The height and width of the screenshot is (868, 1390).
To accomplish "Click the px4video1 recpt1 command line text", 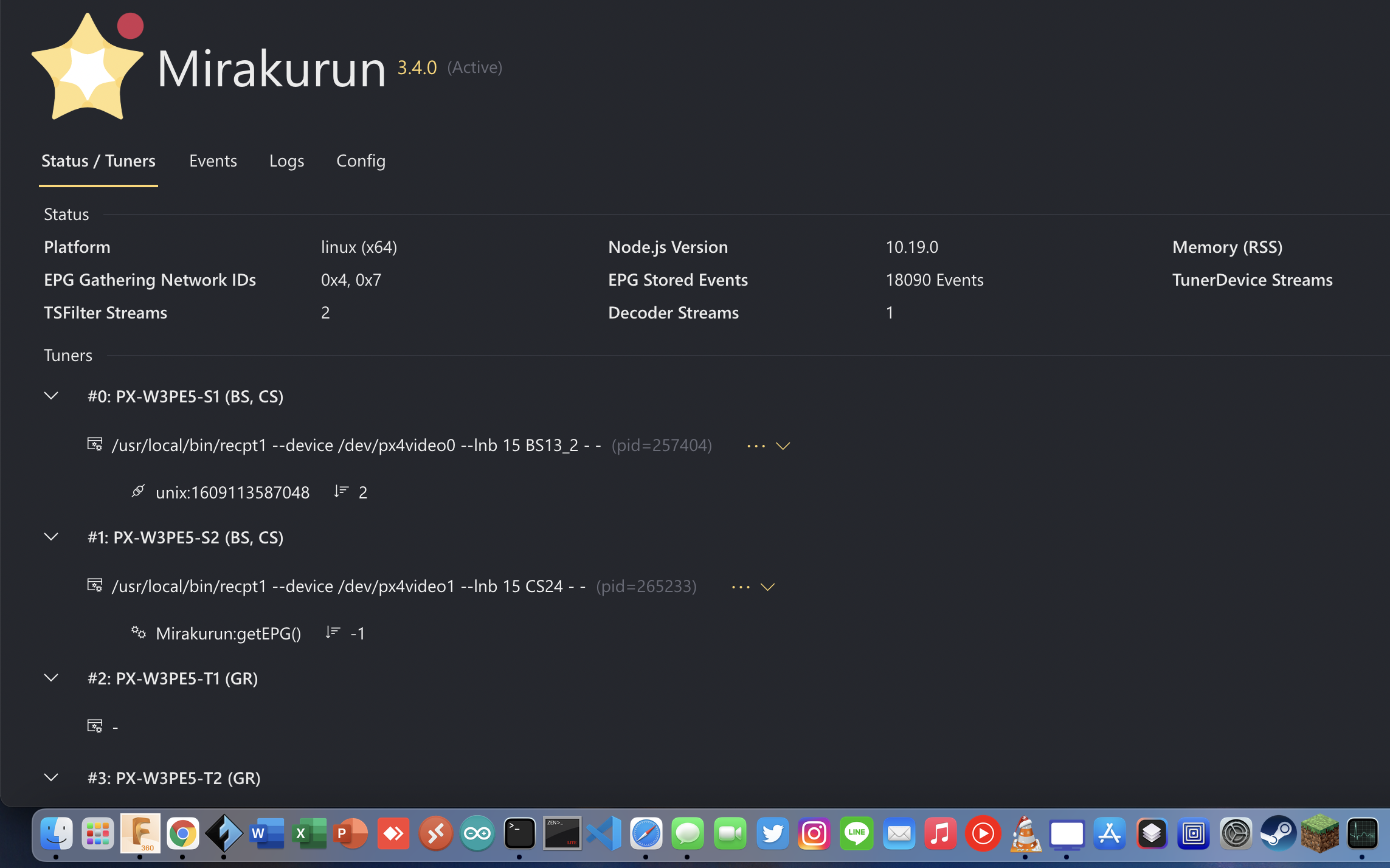I will click(349, 587).
